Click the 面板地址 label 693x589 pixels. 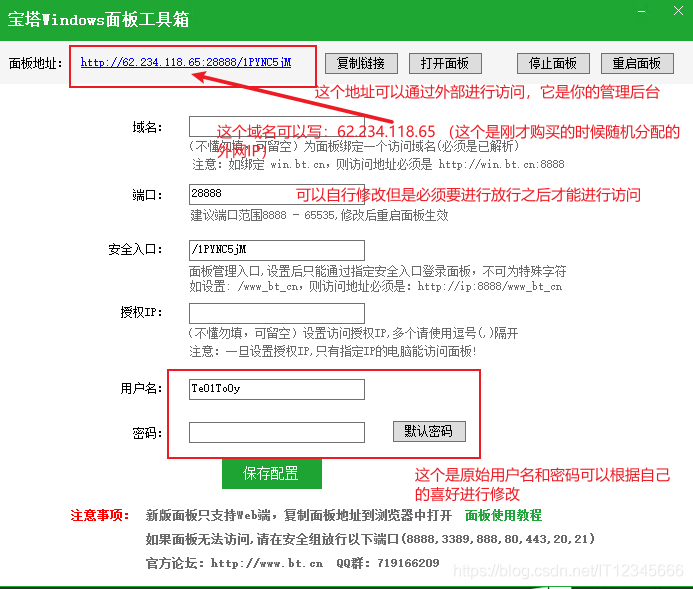click(x=35, y=64)
